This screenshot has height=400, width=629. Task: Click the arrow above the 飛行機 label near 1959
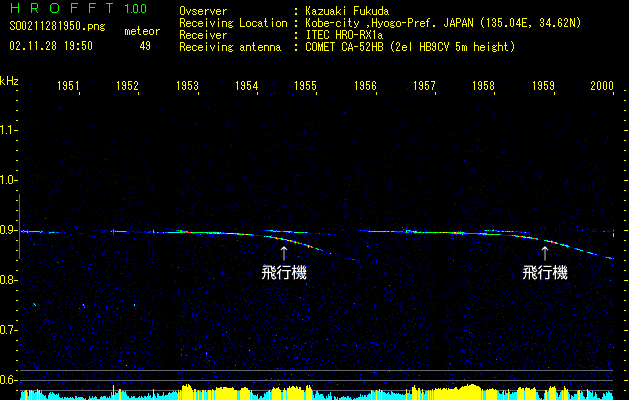click(545, 254)
